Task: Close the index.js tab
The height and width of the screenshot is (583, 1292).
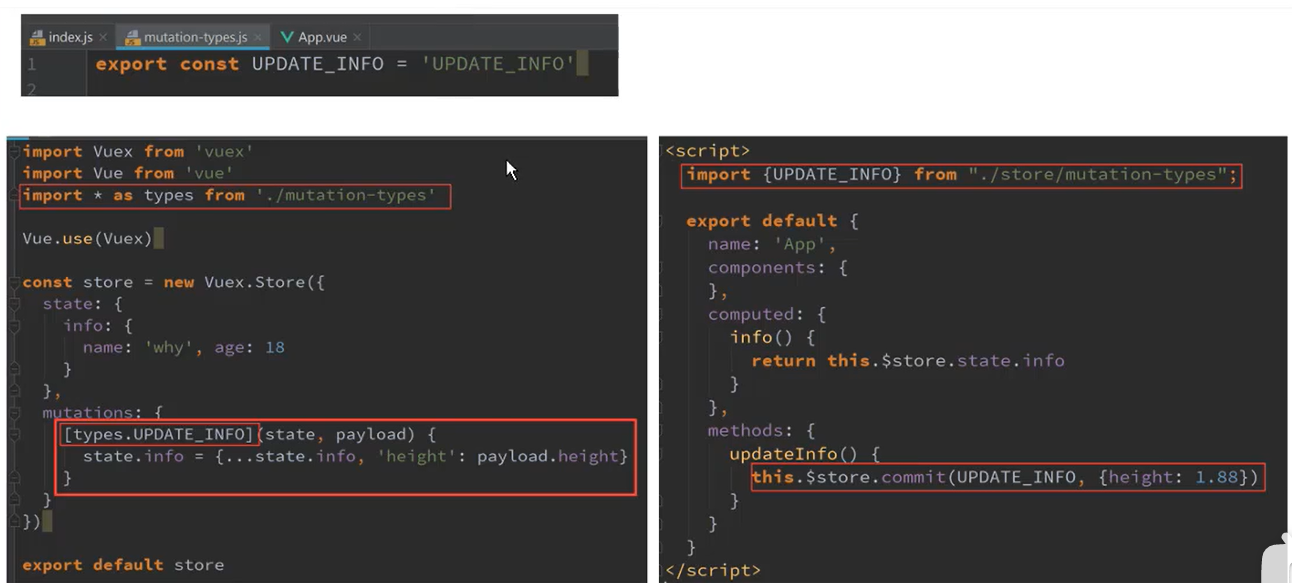Action: coord(103,38)
